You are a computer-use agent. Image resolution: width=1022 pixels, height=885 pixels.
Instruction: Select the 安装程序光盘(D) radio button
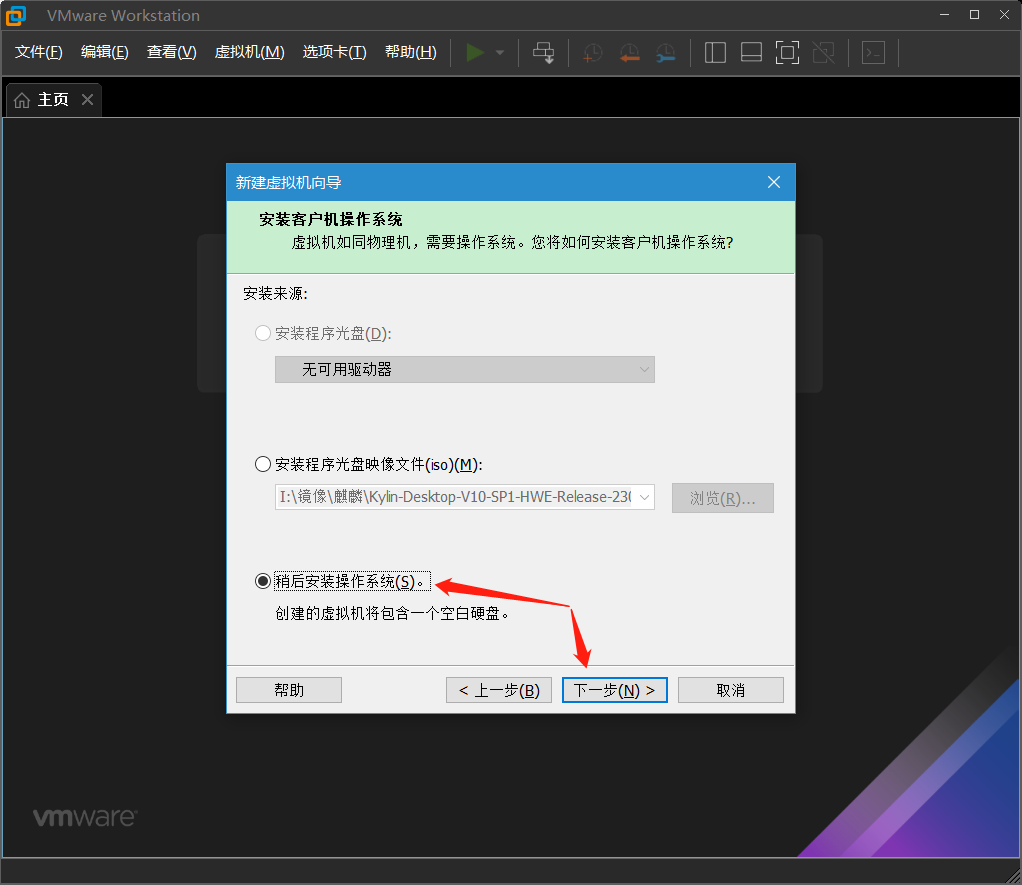[263, 334]
